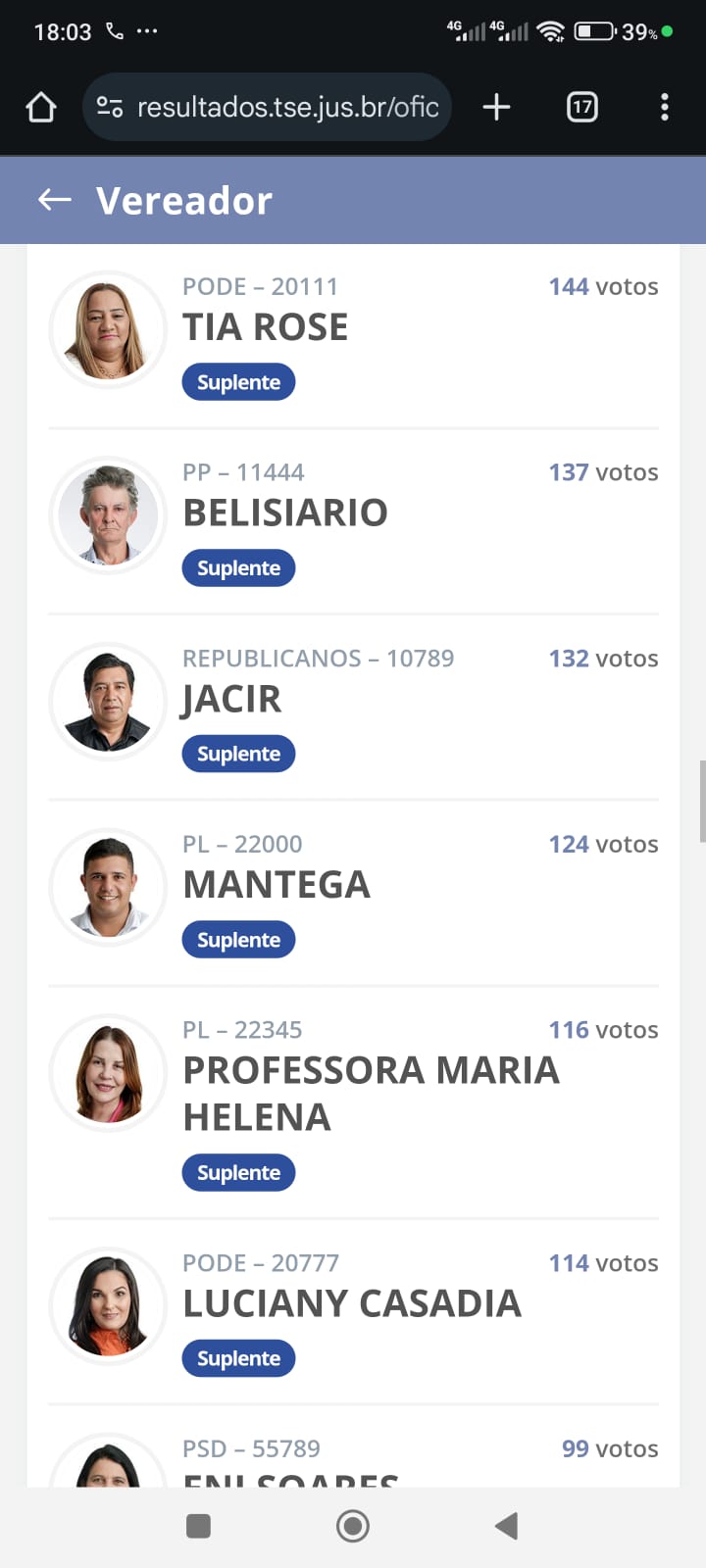Go back using the Vereador arrow
706x1568 pixels.
pyautogui.click(x=55, y=200)
